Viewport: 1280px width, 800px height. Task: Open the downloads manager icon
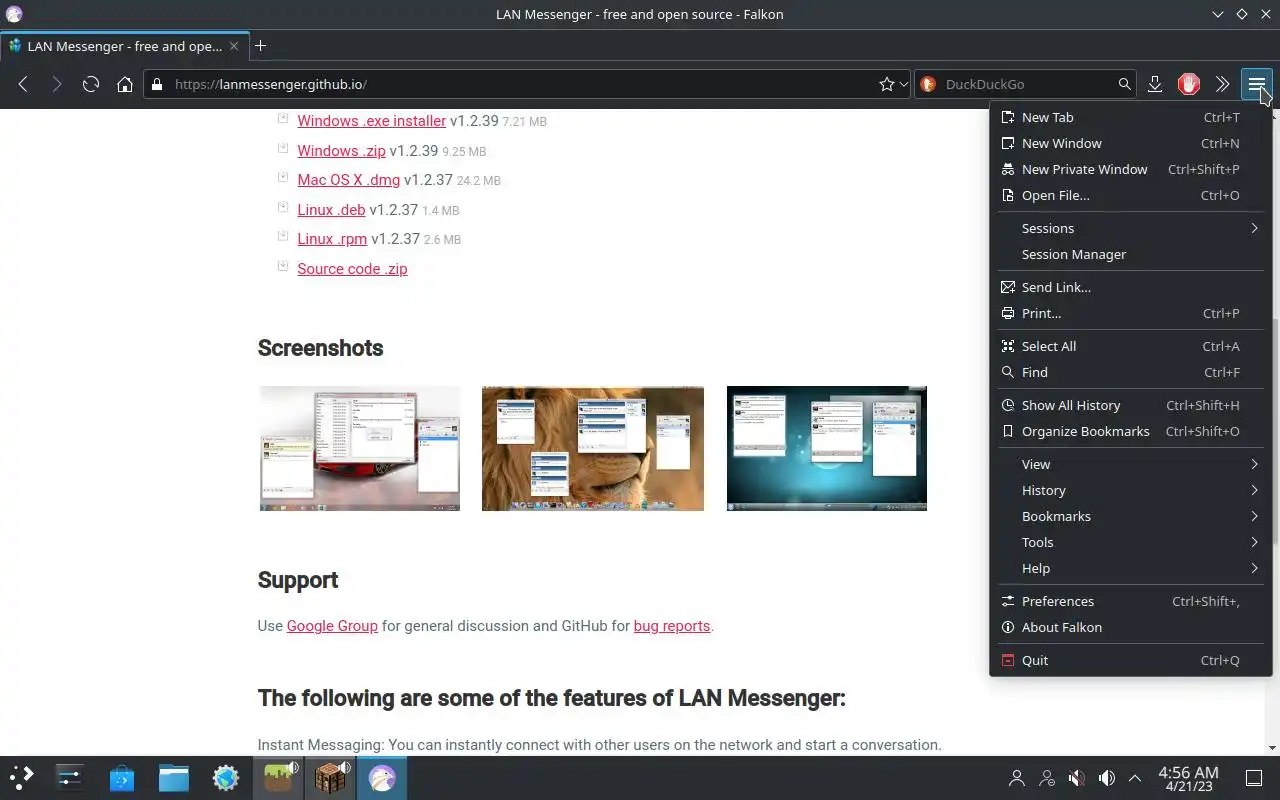pos(1155,85)
